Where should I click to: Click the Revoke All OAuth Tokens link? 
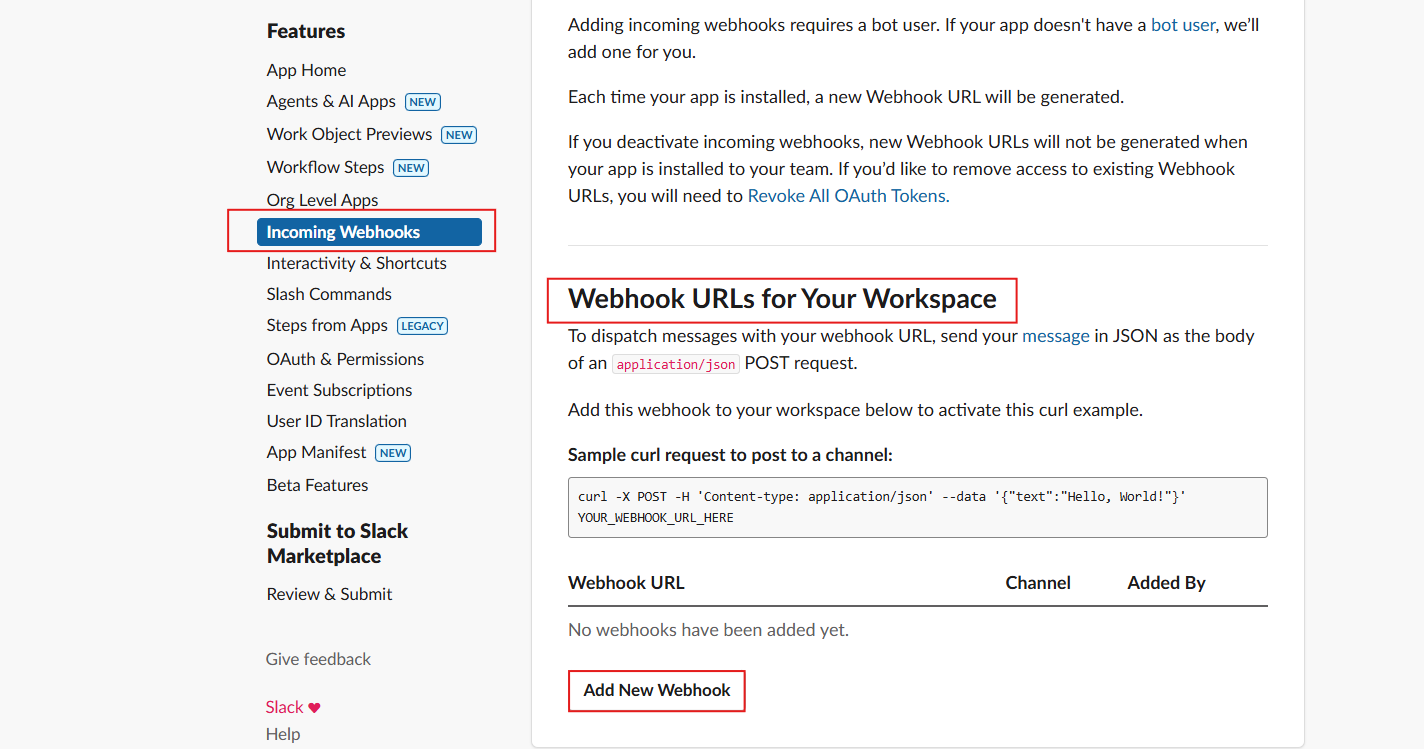848,196
